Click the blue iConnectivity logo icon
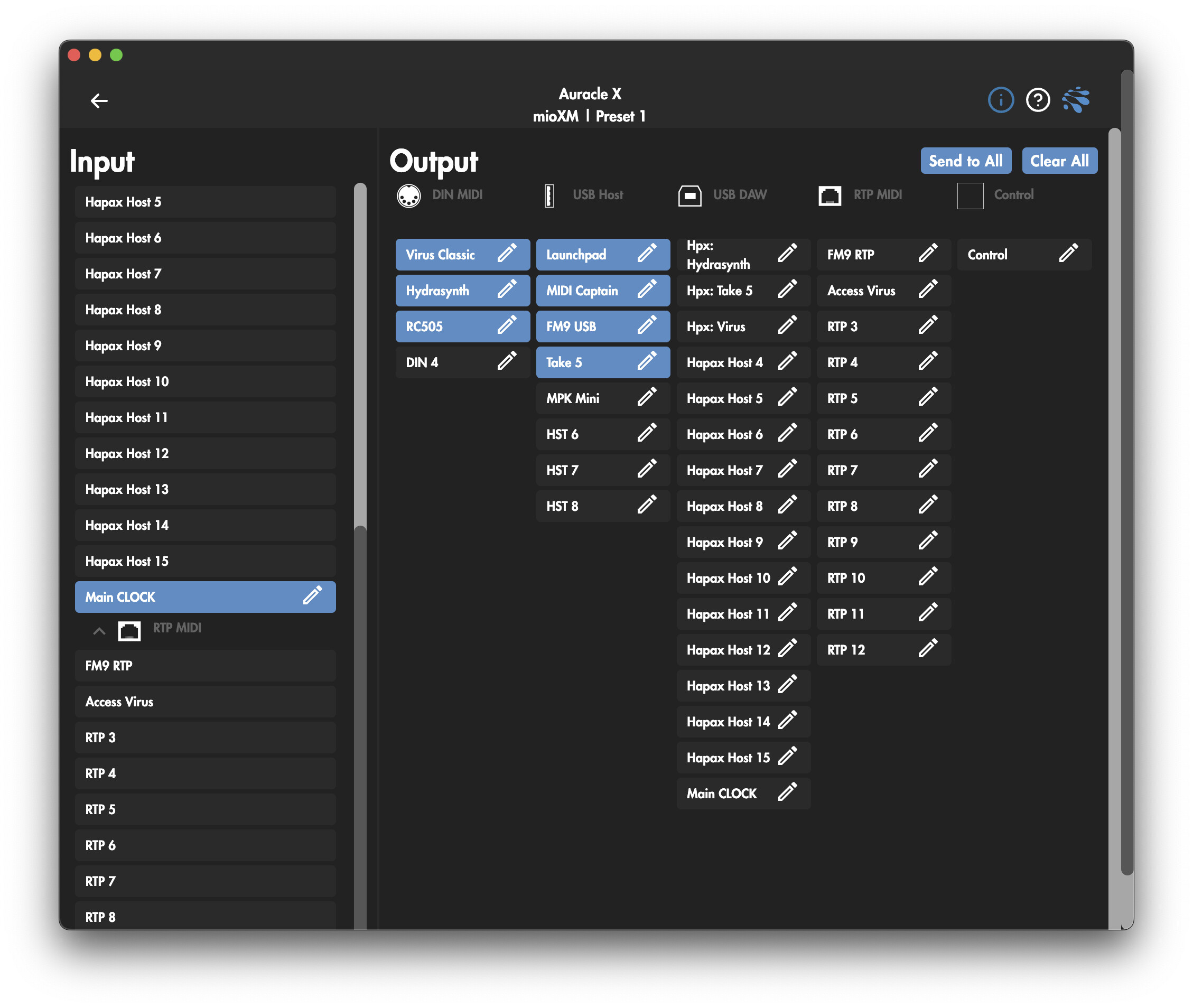The height and width of the screenshot is (1008, 1193). pos(1076,100)
